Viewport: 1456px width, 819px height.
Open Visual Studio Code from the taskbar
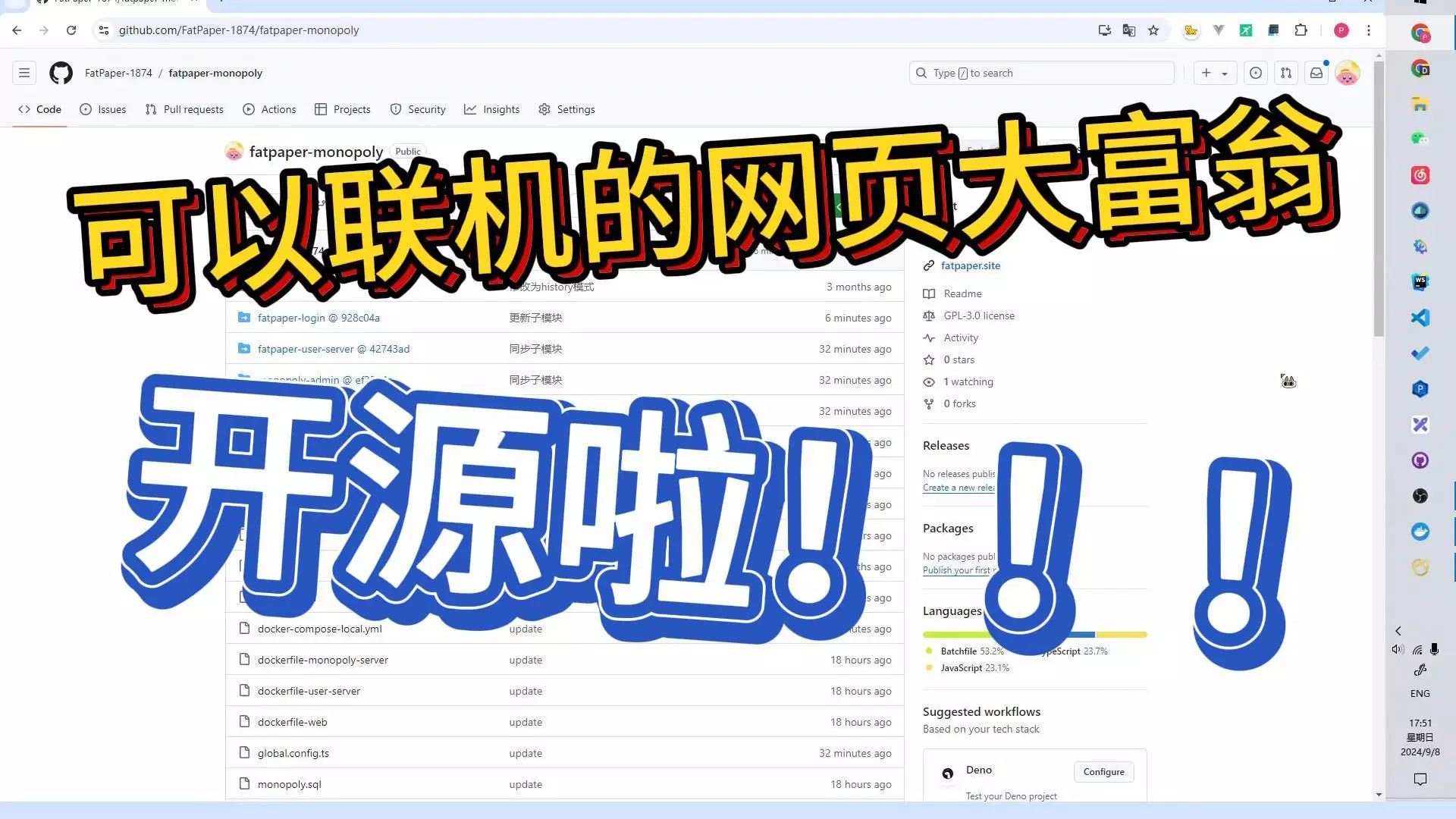click(1420, 318)
